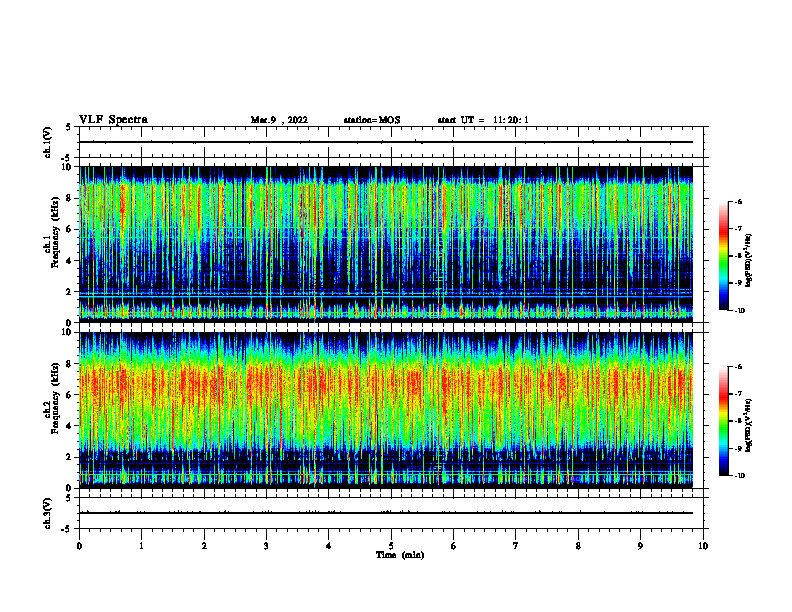
Task: Click the ch.2 spectrogram plot area
Action: pos(386,410)
